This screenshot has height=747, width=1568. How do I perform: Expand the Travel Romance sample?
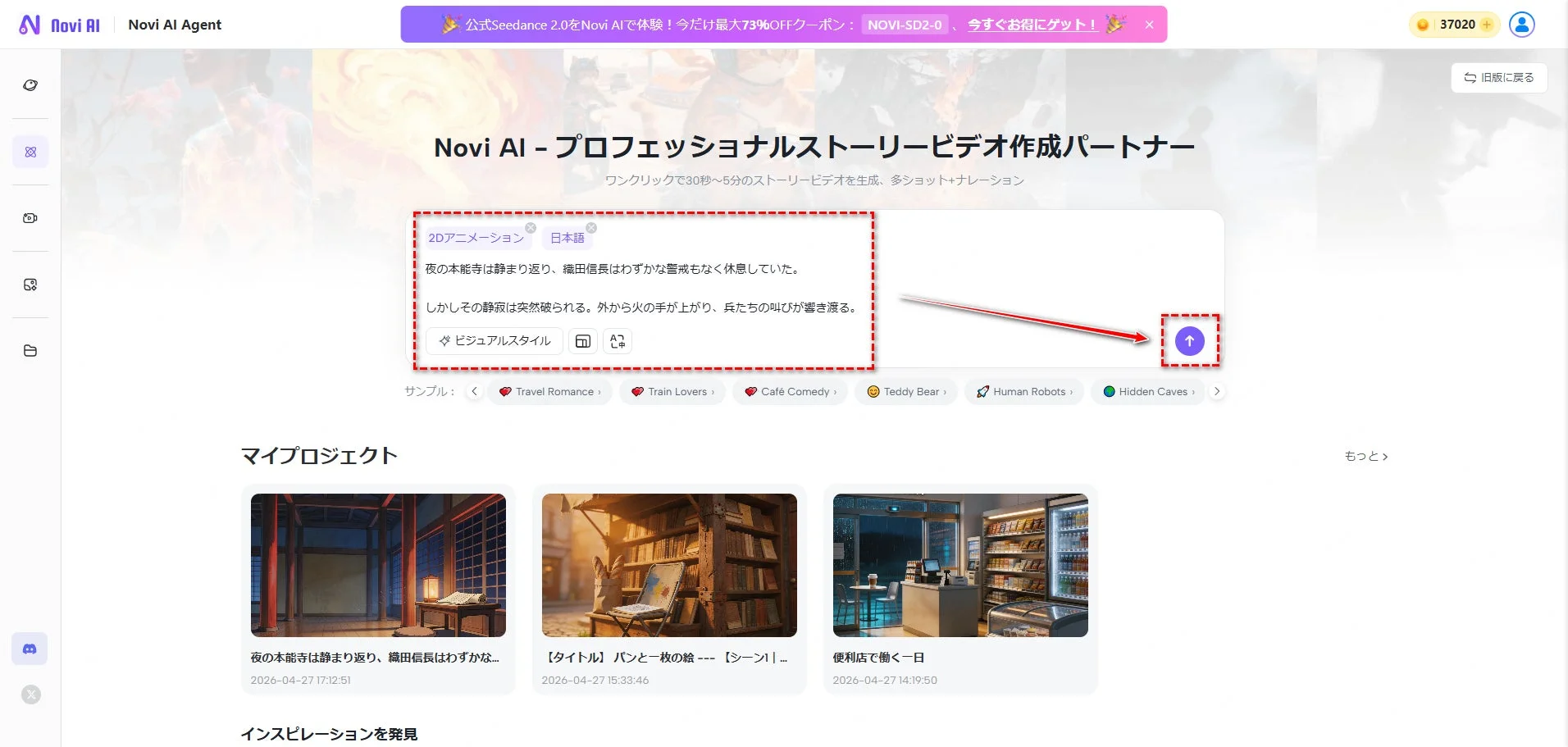549,391
